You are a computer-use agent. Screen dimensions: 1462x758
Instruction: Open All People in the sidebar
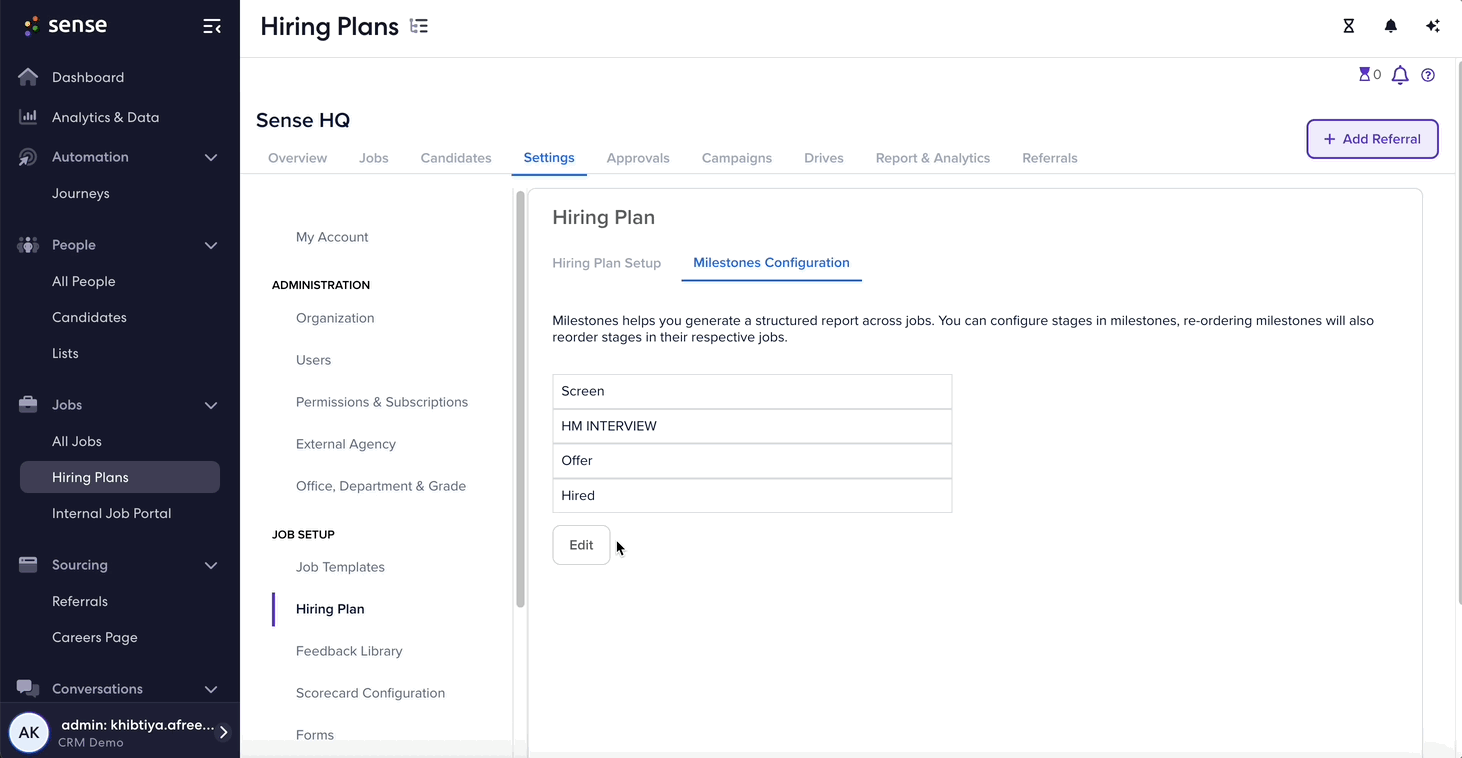[84, 281]
